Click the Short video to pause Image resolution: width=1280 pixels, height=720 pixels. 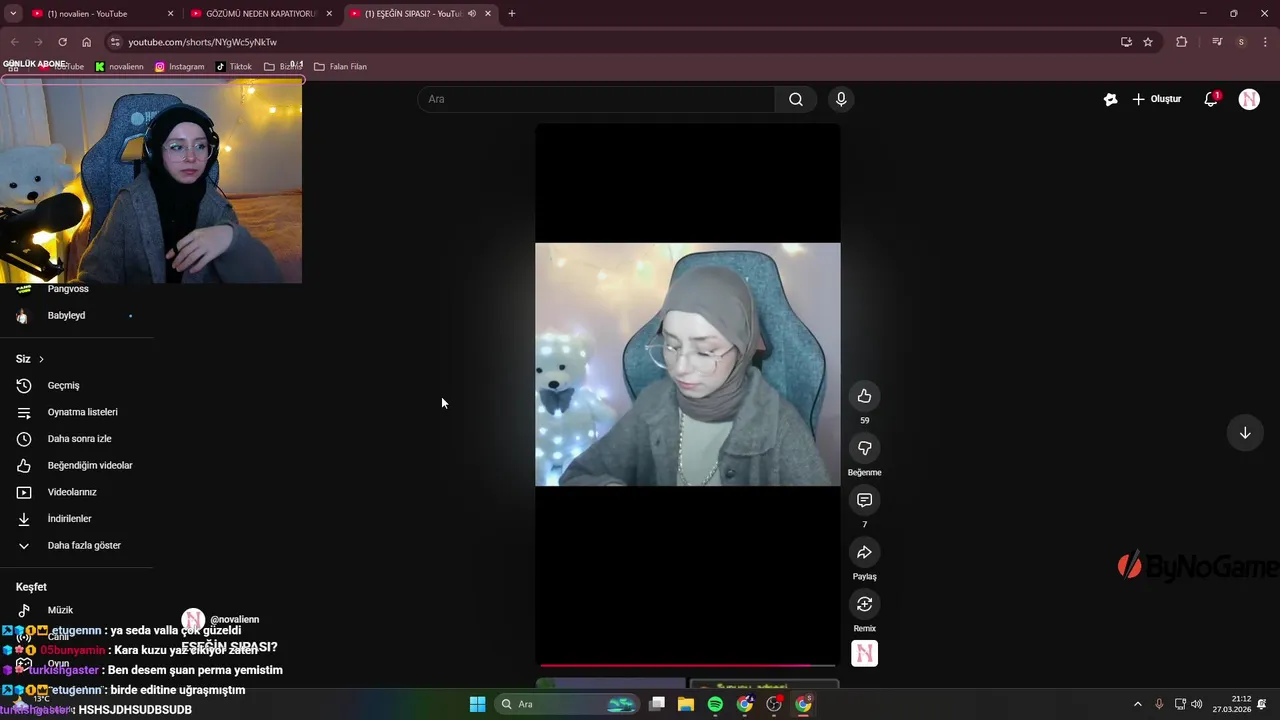point(688,364)
